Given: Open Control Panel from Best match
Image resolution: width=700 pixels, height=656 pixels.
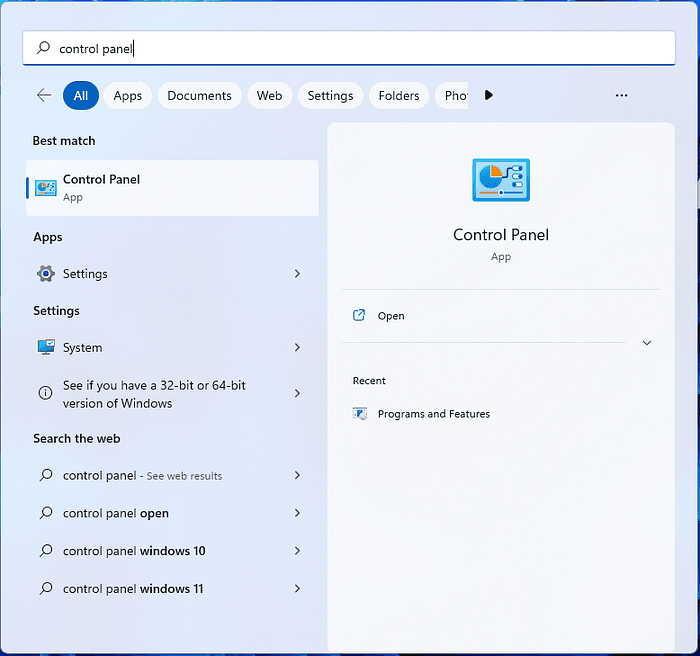Looking at the screenshot, I should coord(172,188).
